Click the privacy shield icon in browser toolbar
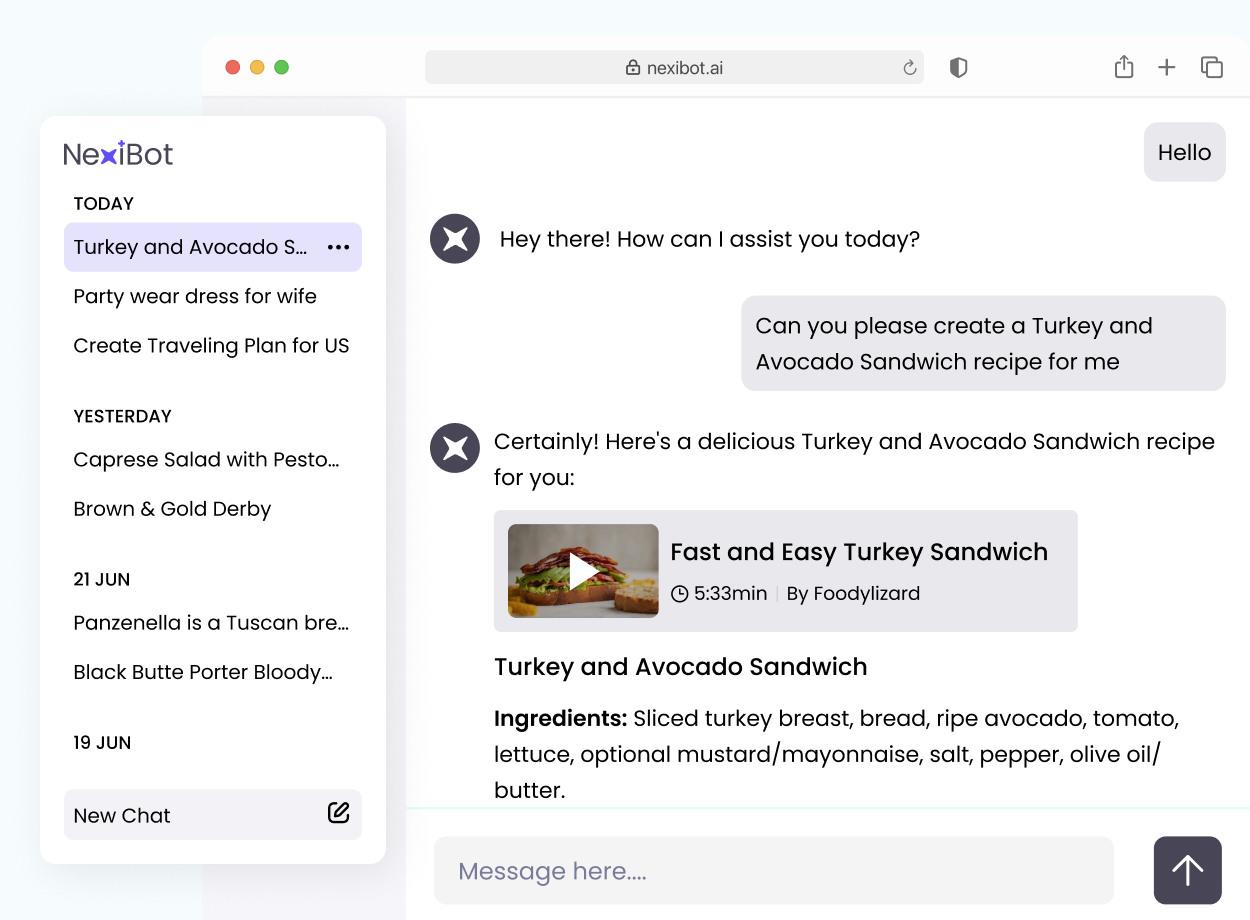Viewport: 1250px width, 920px height. [x=958, y=68]
